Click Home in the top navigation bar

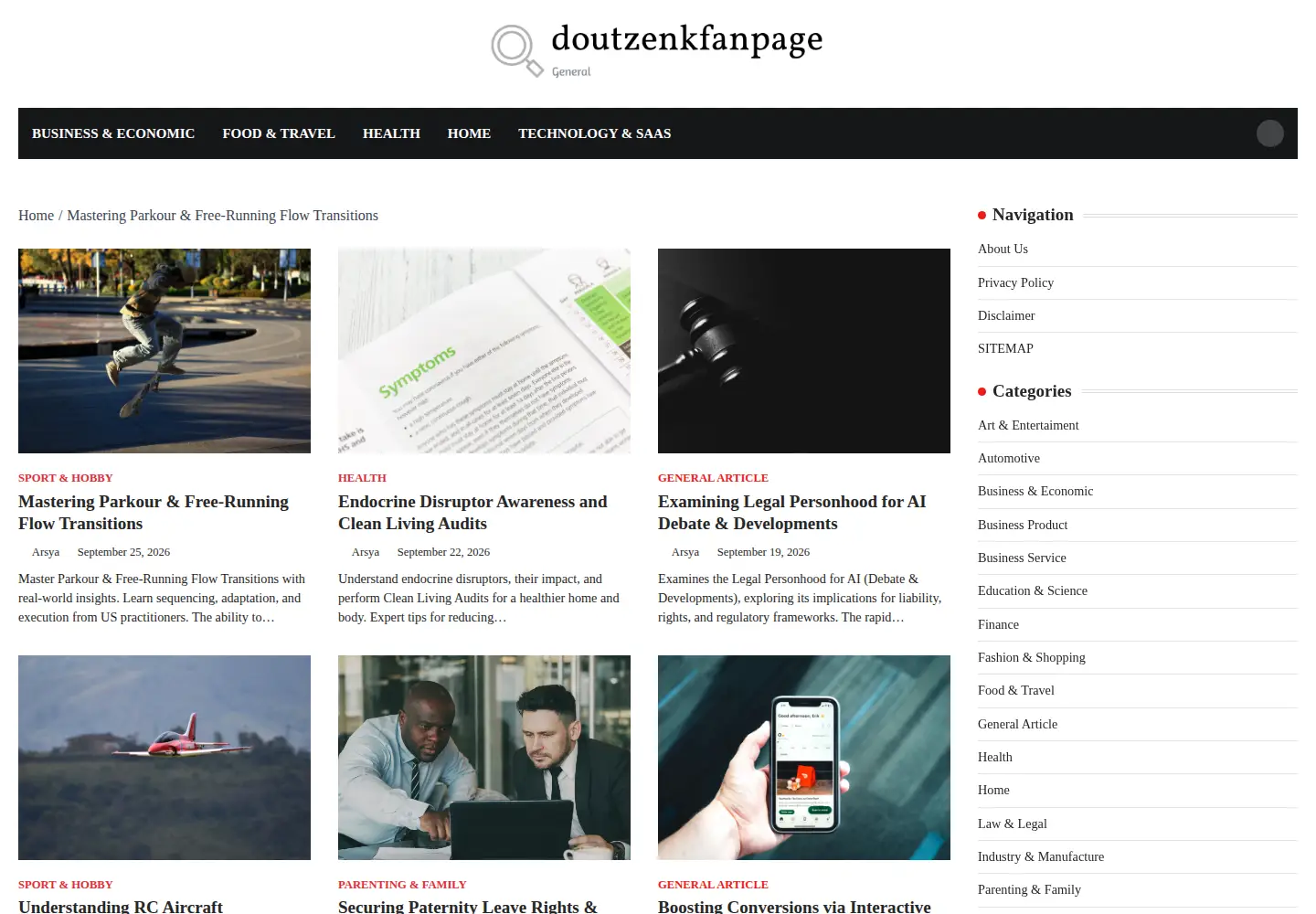469,133
